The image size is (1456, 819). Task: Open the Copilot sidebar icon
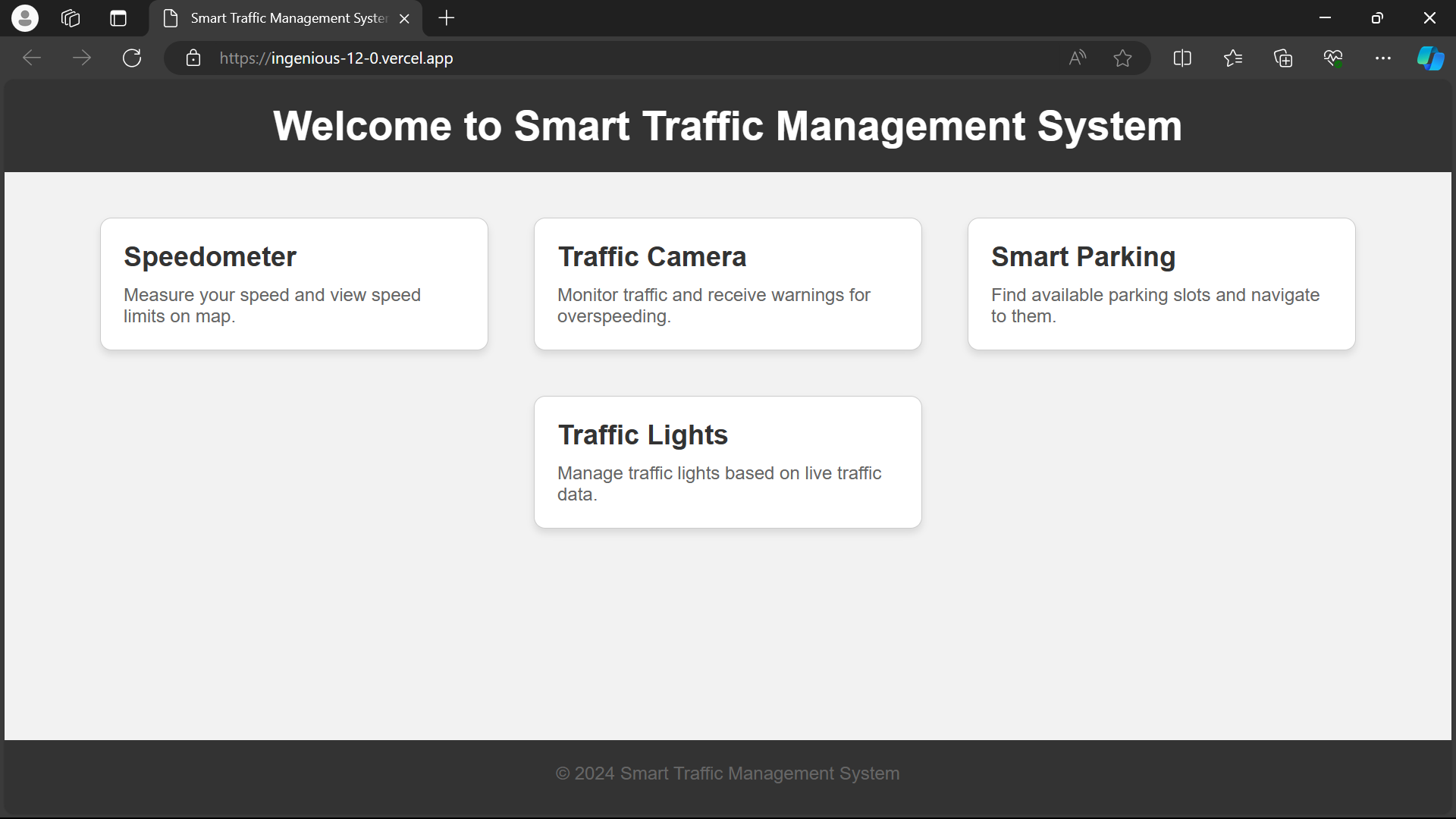tap(1430, 58)
